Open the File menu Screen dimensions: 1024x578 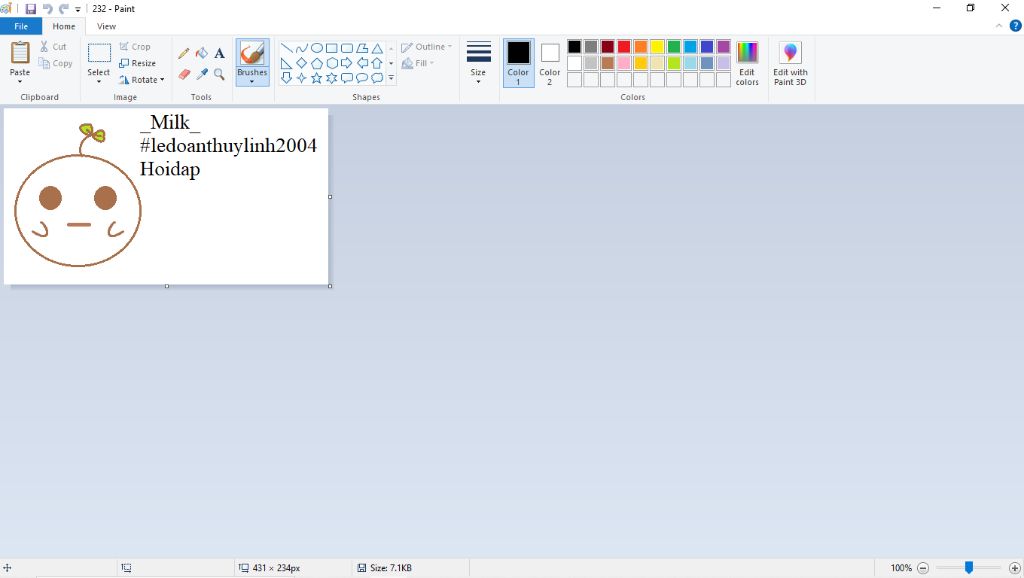coord(21,26)
